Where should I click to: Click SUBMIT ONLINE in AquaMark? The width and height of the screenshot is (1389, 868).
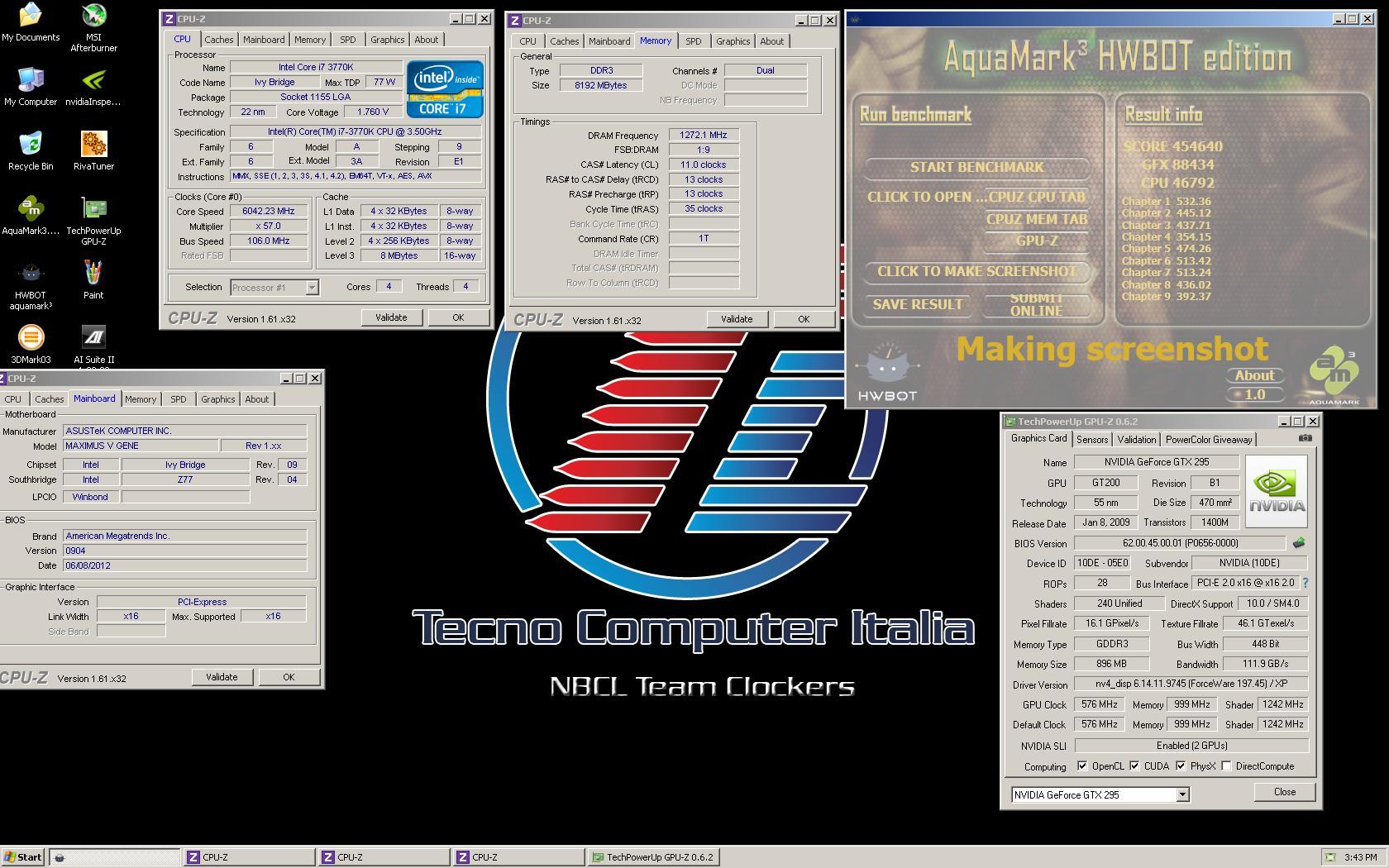[x=1036, y=304]
